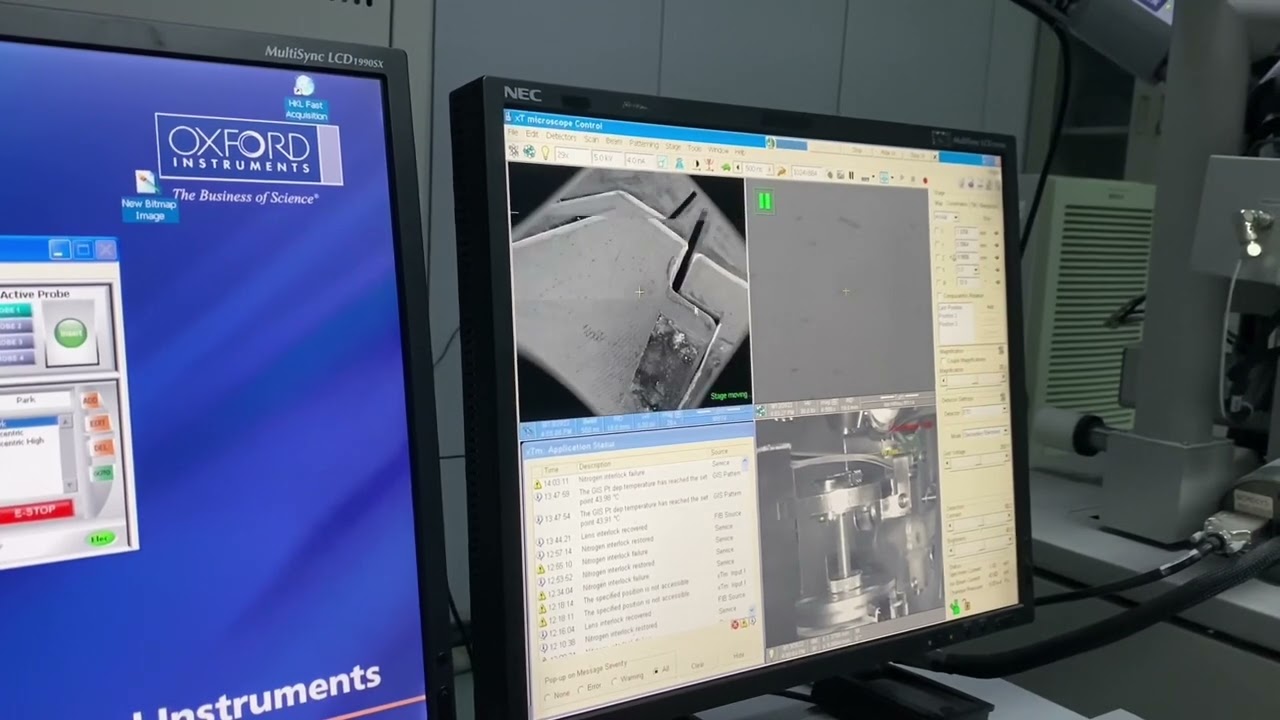Click the light bulb icon in the toolbar

click(545, 153)
